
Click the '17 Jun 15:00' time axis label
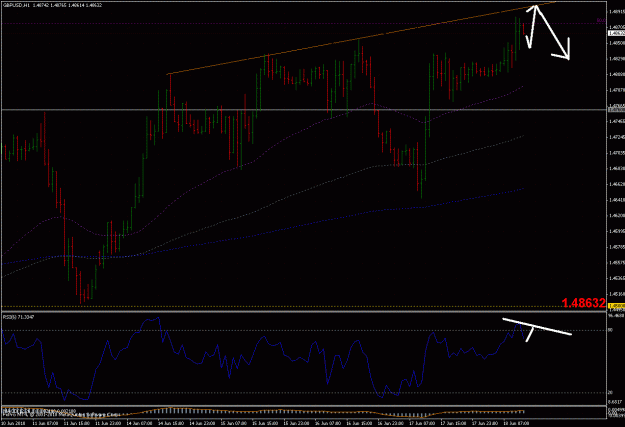pyautogui.click(x=453, y=423)
